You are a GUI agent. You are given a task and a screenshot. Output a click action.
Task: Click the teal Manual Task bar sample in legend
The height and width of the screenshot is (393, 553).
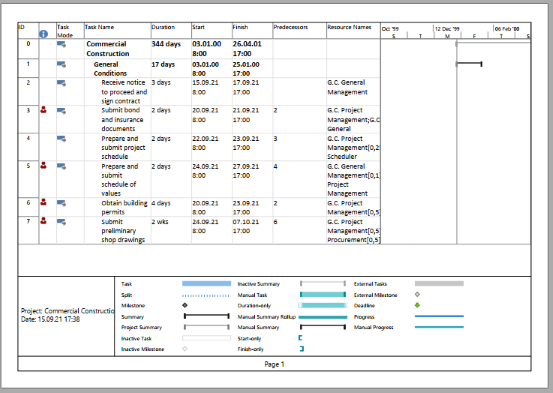[323, 295]
